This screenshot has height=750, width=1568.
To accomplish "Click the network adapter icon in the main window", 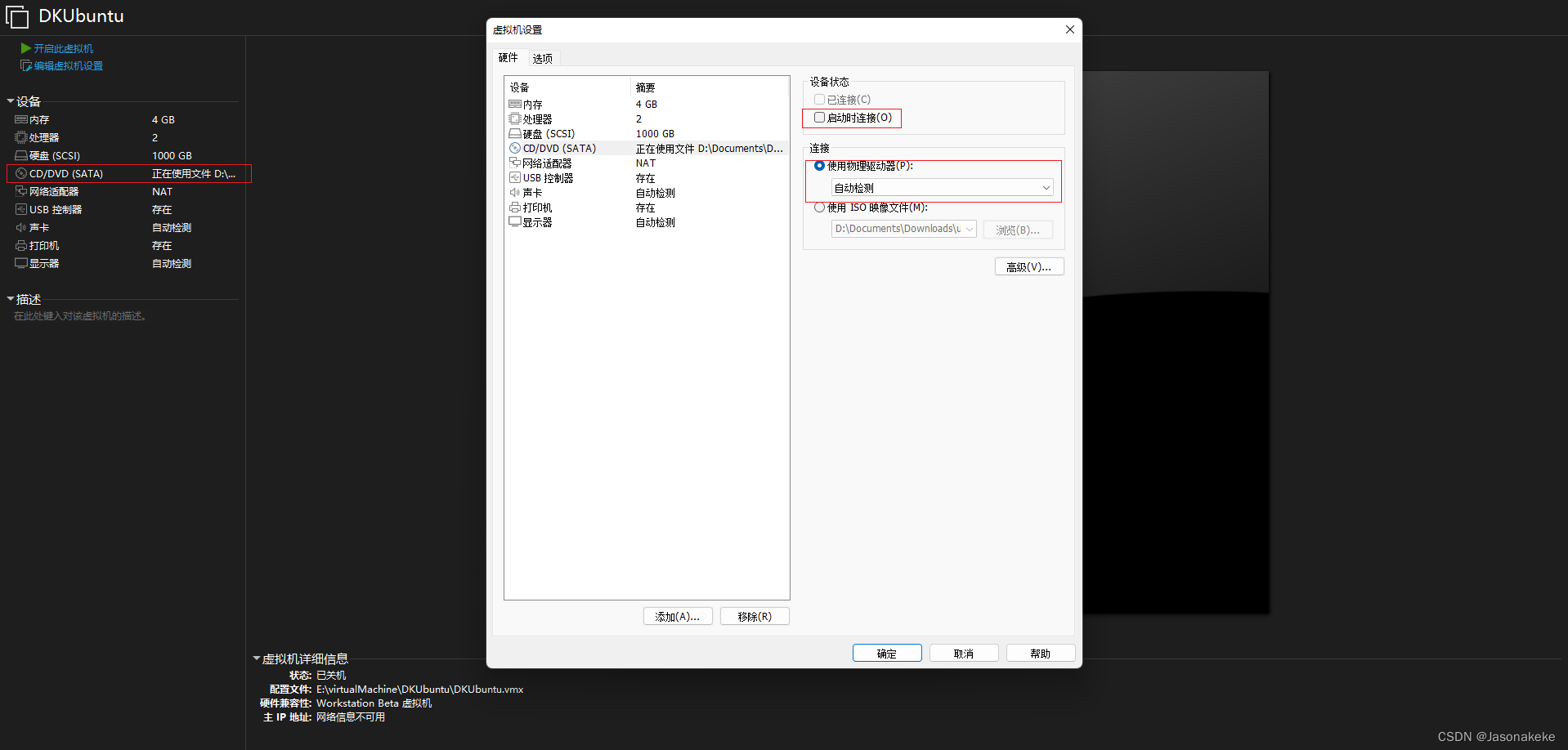I will tap(21, 191).
